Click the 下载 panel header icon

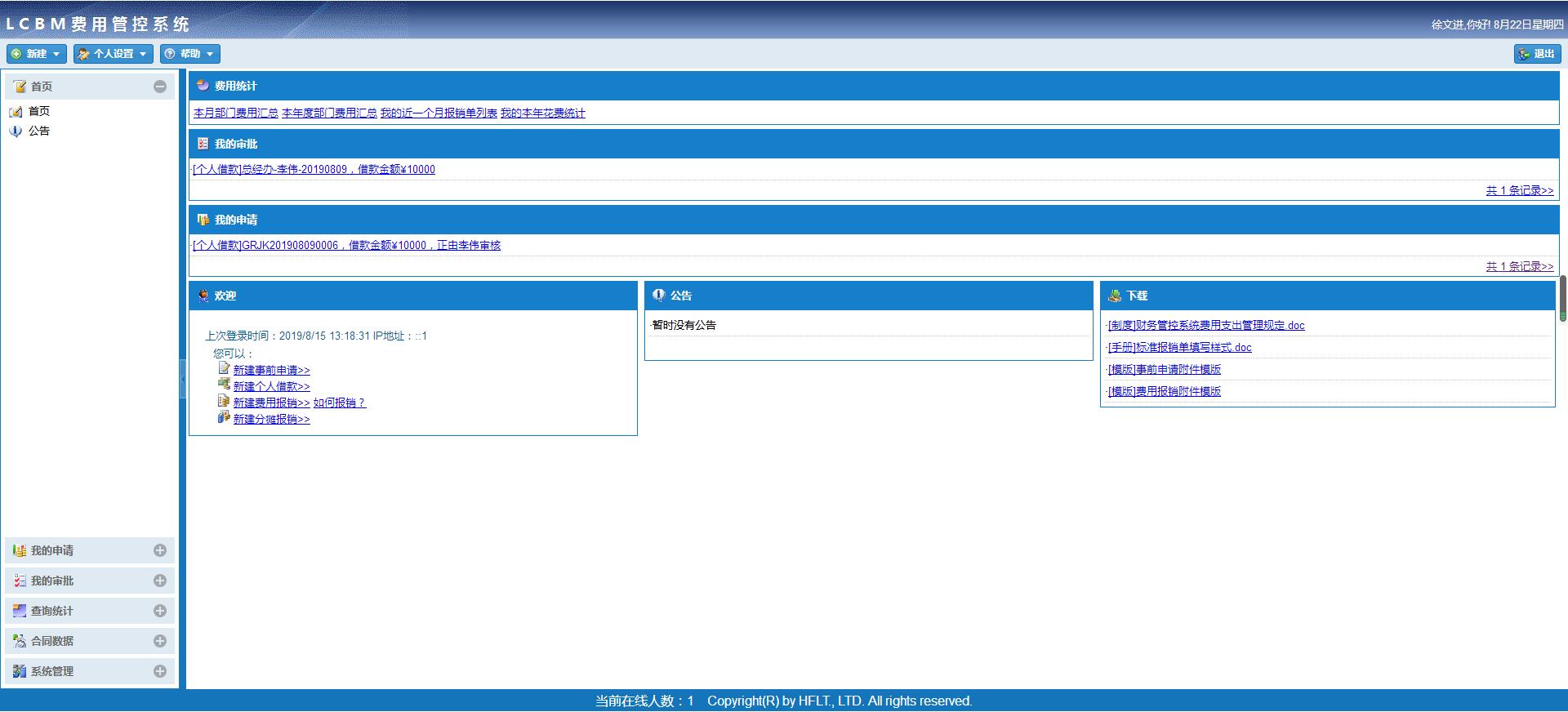pyautogui.click(x=1114, y=296)
